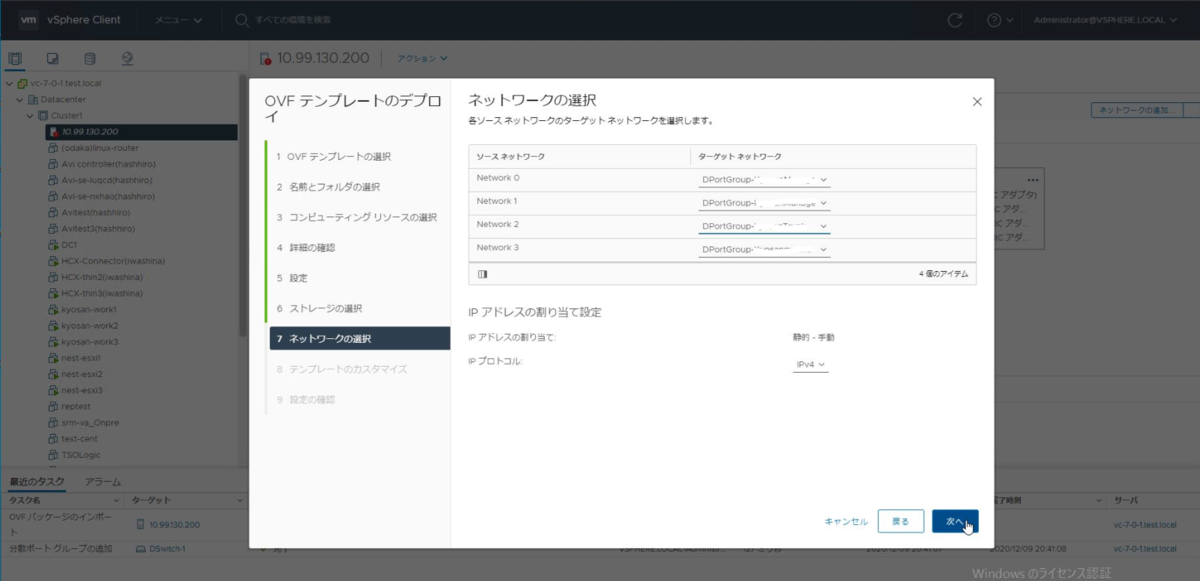This screenshot has height=581, width=1200.
Task: Collapse the Cluster1 tree node
Action: pos(29,116)
